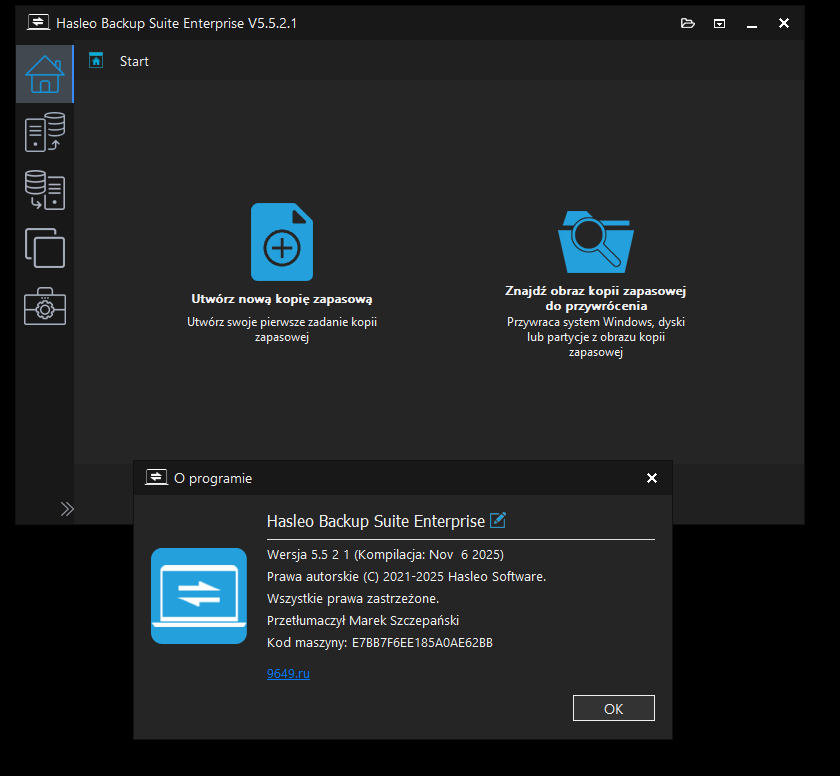Open the Backup section icon in sidebar

(x=44, y=132)
